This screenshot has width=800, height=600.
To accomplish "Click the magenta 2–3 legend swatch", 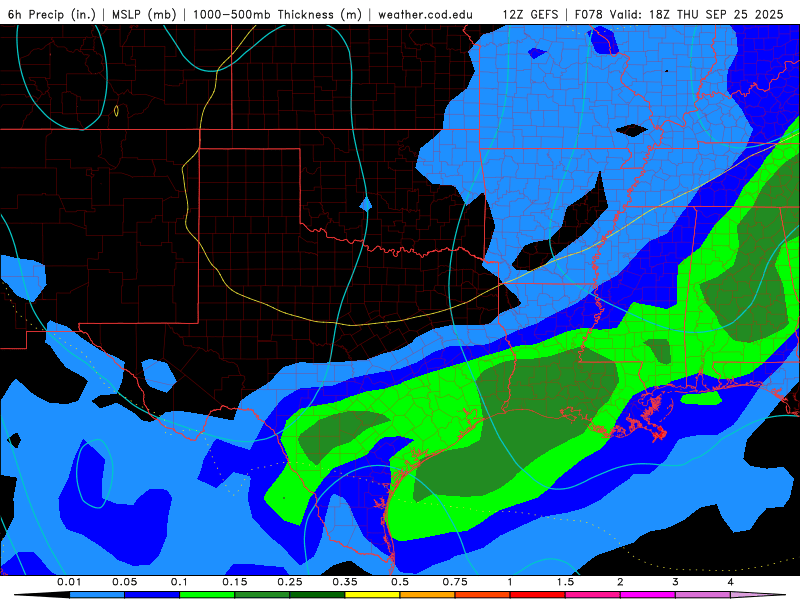I will (x=648, y=595).
